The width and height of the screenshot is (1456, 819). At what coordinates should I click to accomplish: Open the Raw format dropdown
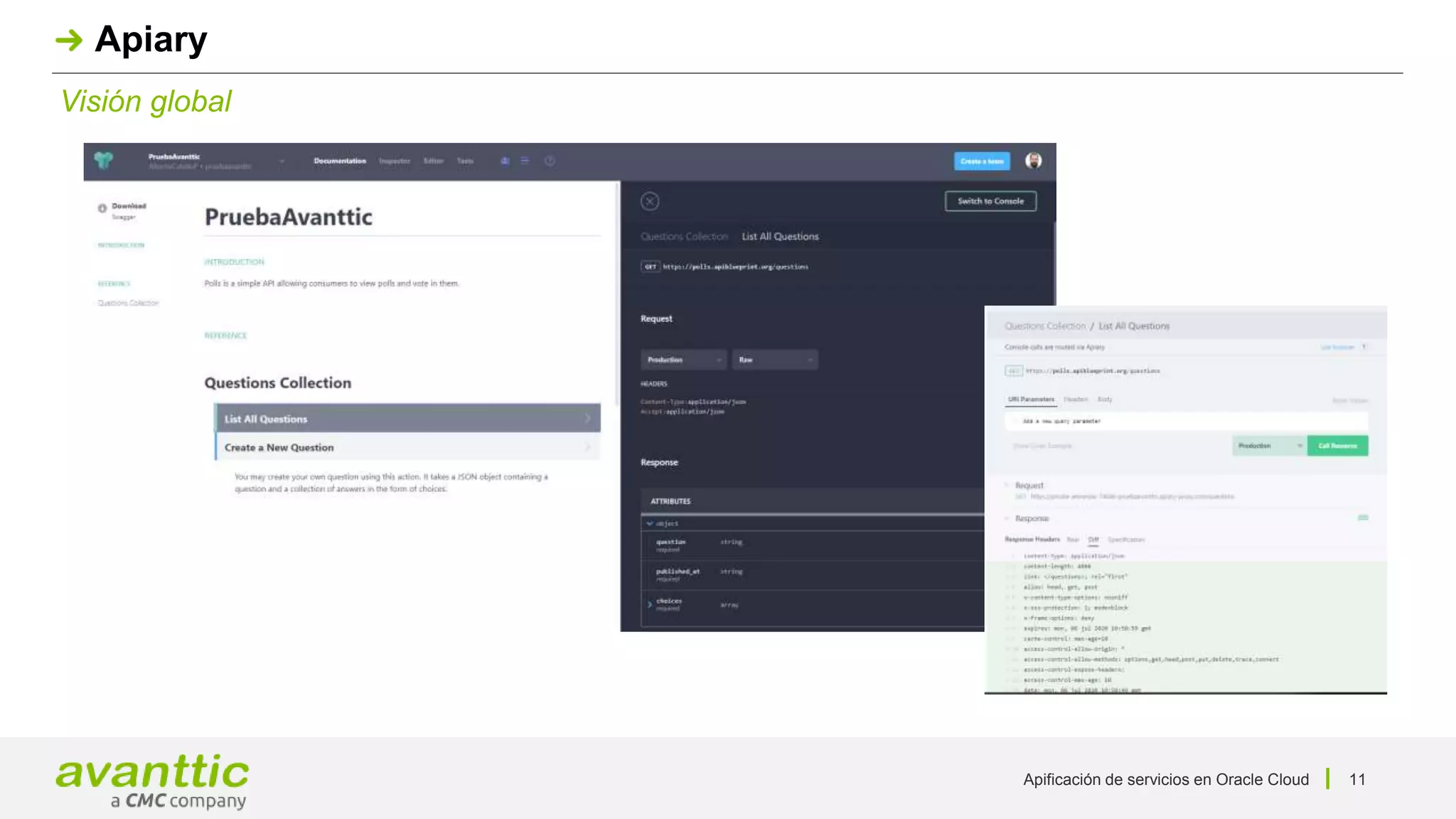[775, 360]
